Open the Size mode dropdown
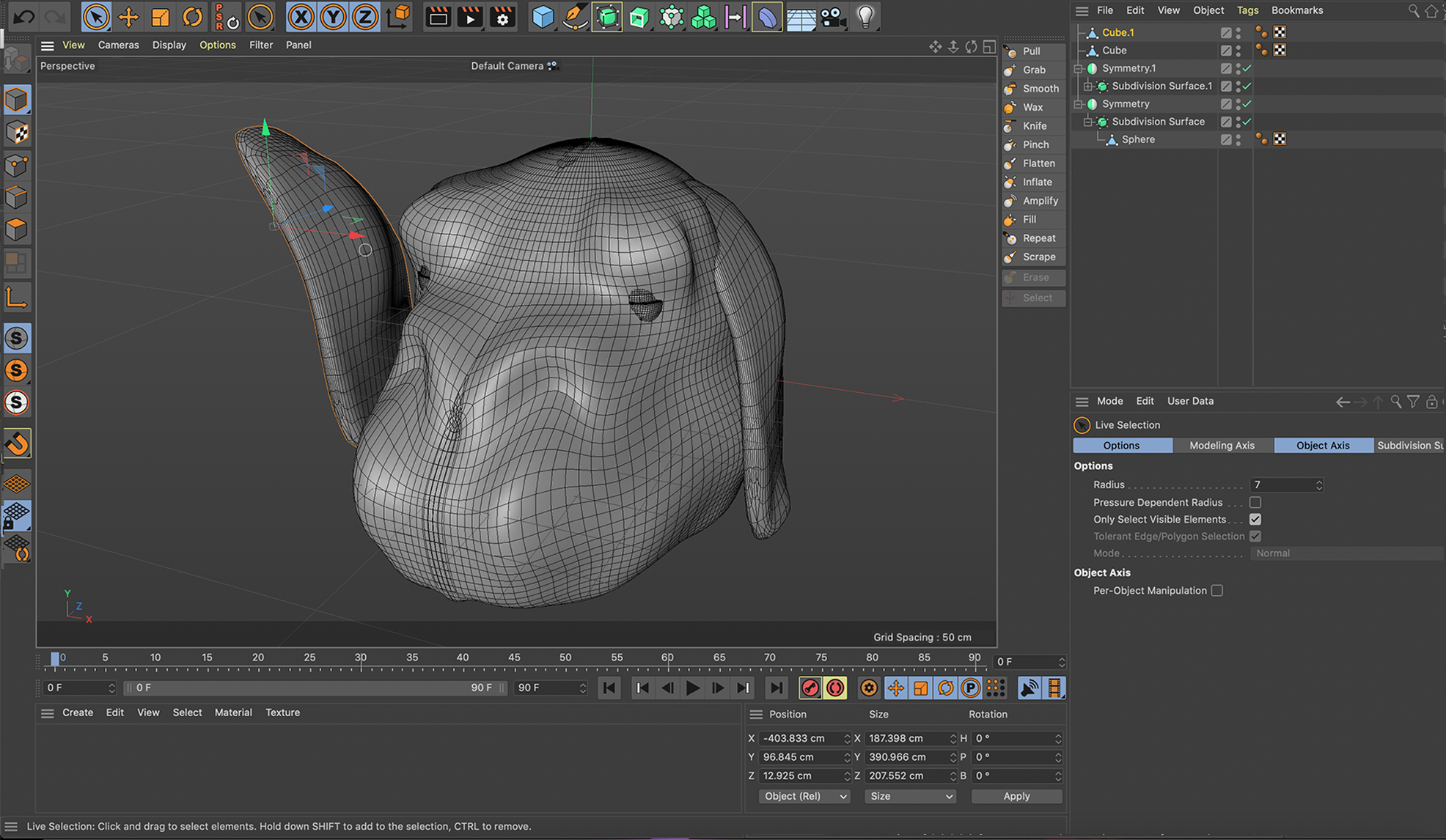 tap(910, 796)
